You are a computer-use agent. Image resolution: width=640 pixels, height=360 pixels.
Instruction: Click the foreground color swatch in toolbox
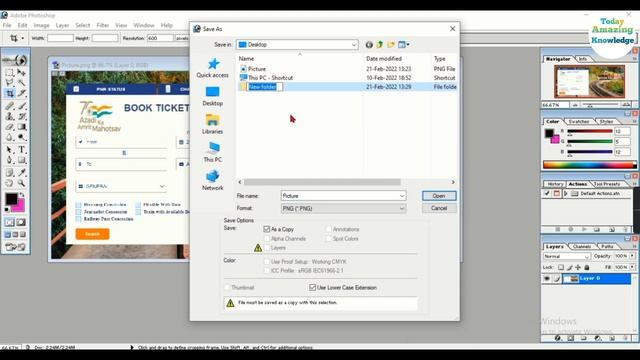coord(11,199)
